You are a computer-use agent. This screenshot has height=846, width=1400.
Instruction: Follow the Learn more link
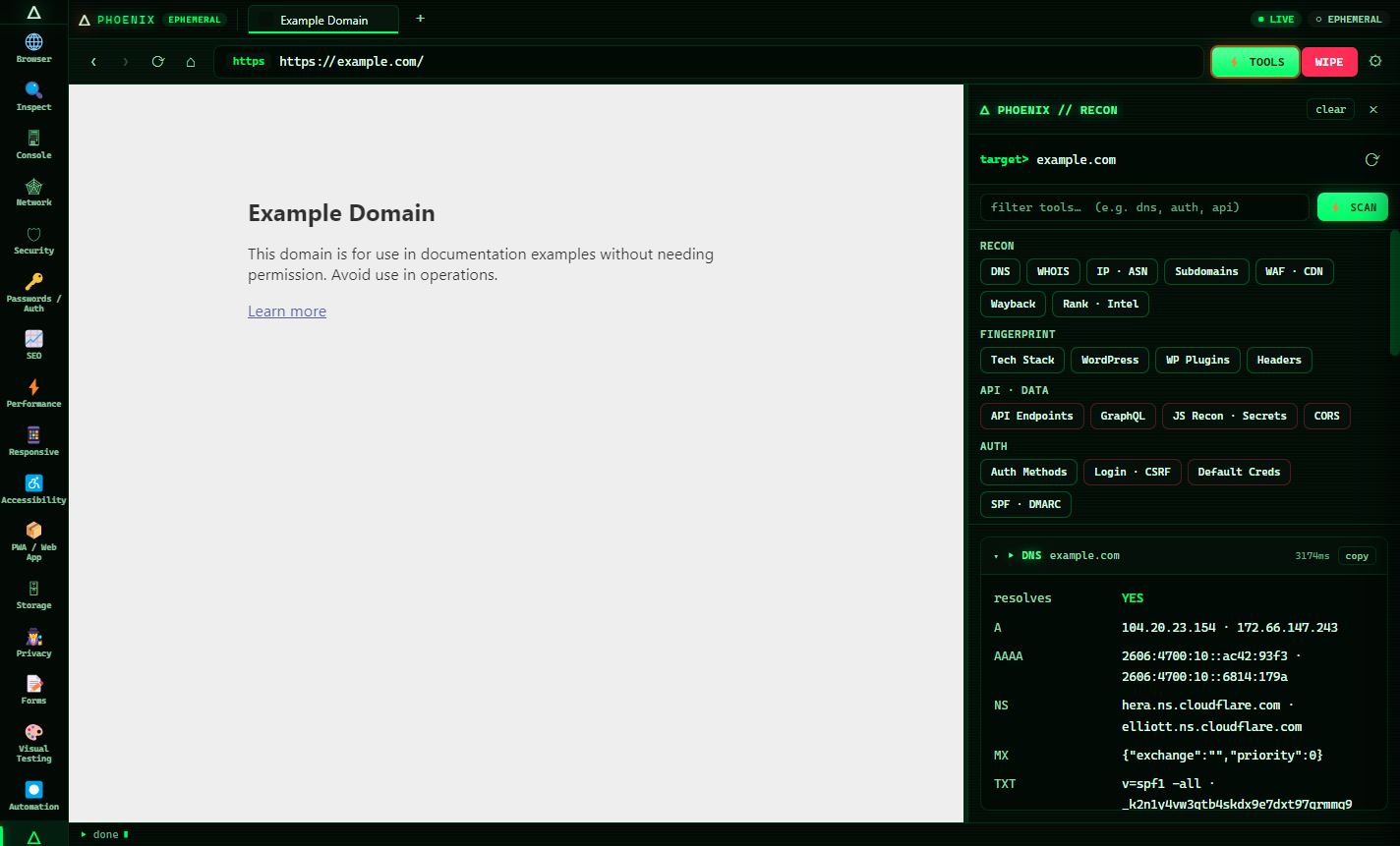[x=287, y=310]
